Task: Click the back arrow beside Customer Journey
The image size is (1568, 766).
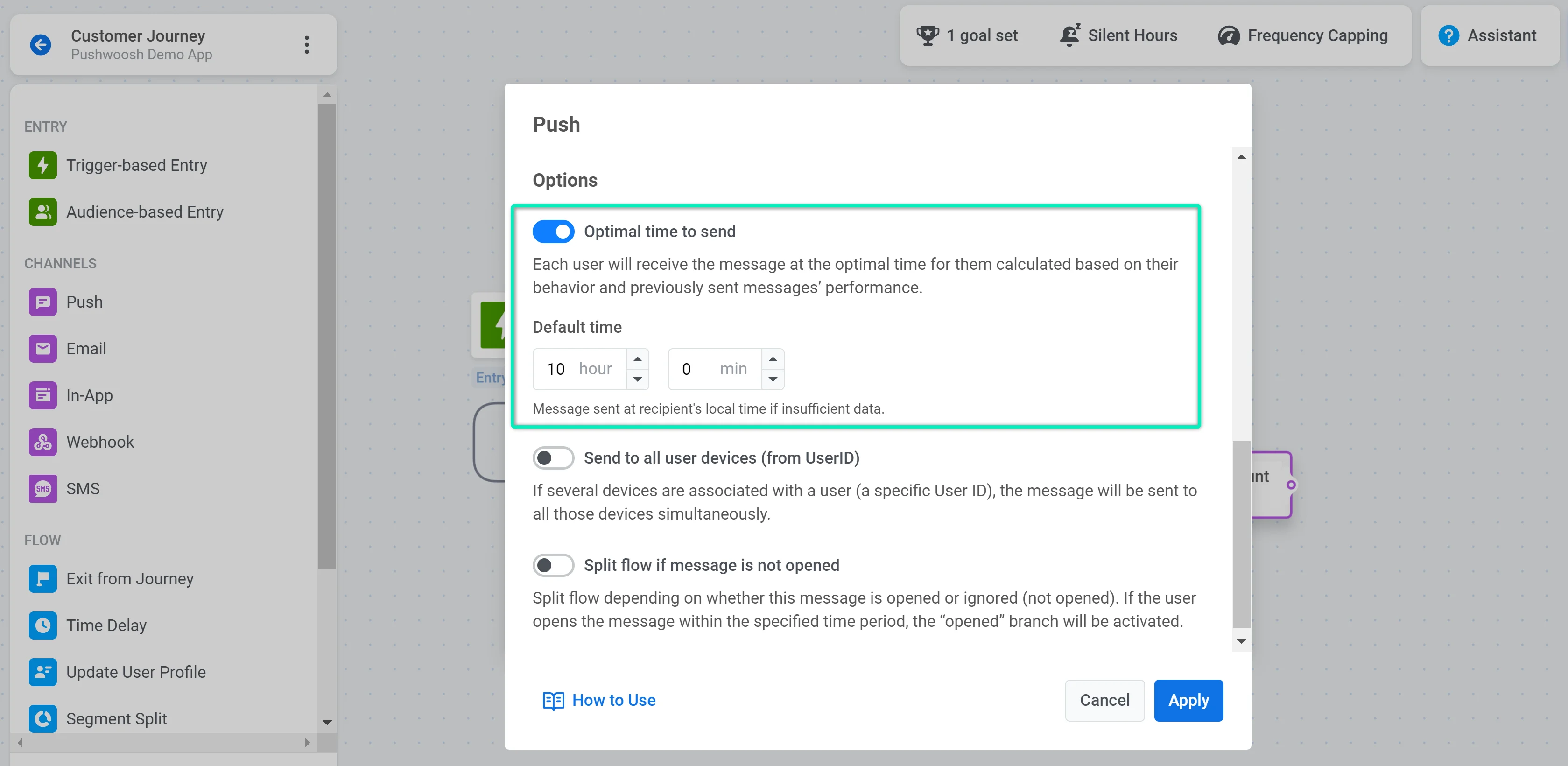Action: coord(41,44)
